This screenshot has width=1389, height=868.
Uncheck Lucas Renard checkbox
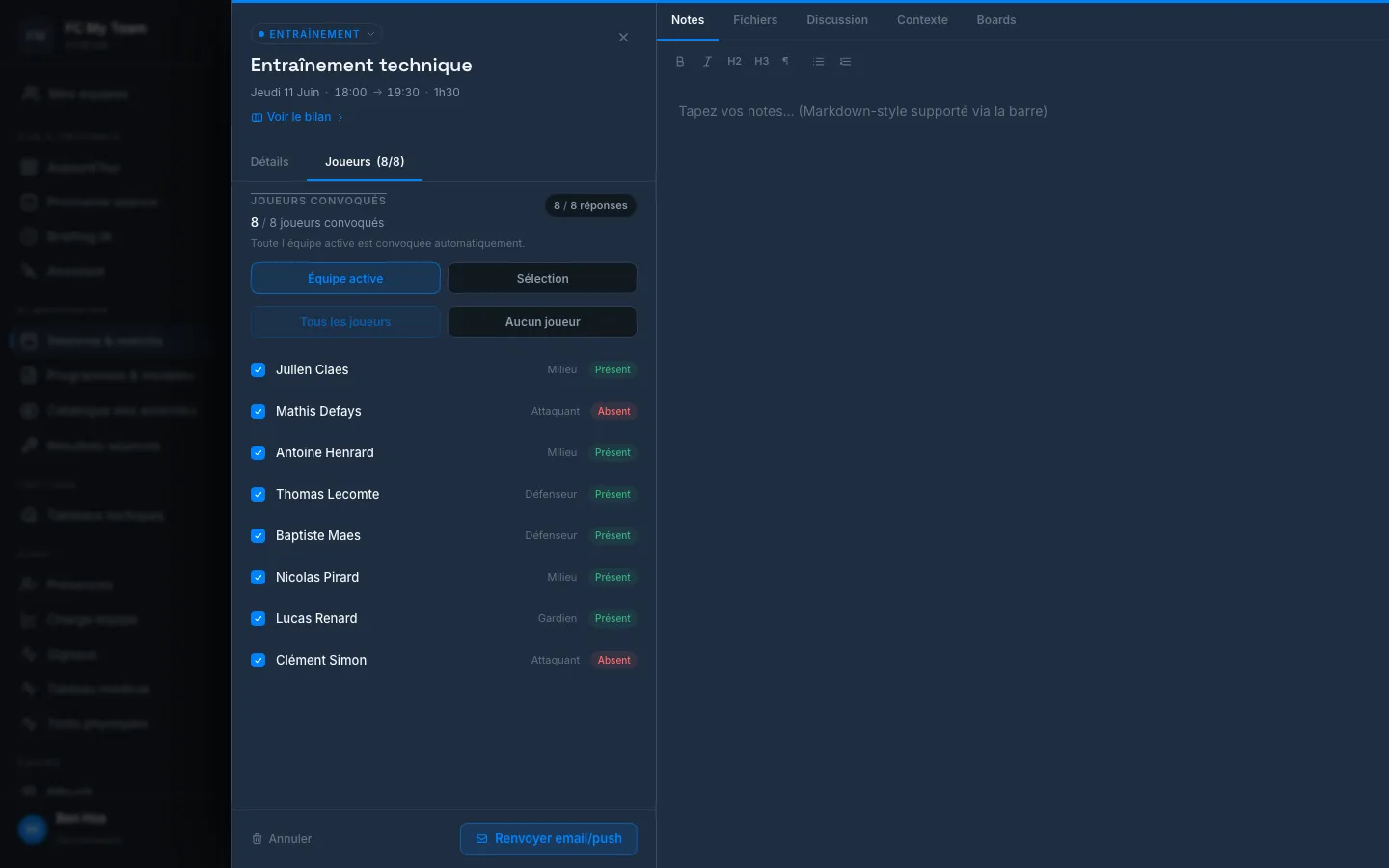pos(259,619)
